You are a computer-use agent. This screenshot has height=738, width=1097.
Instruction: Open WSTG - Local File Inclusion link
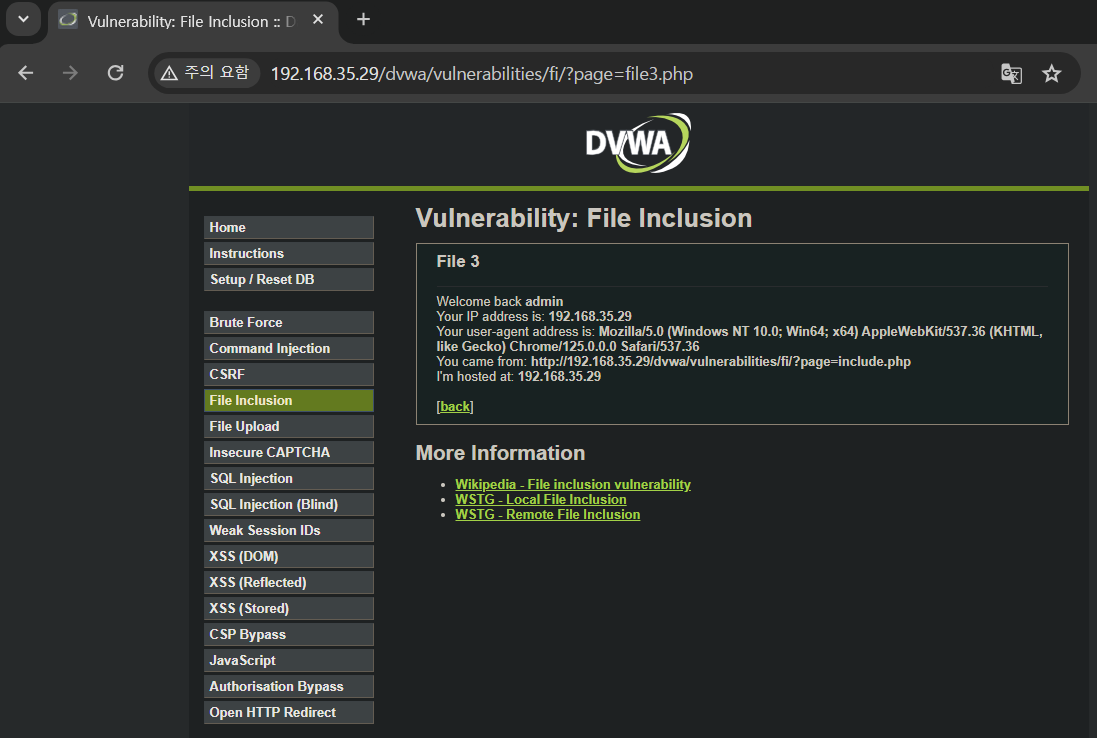tap(540, 499)
